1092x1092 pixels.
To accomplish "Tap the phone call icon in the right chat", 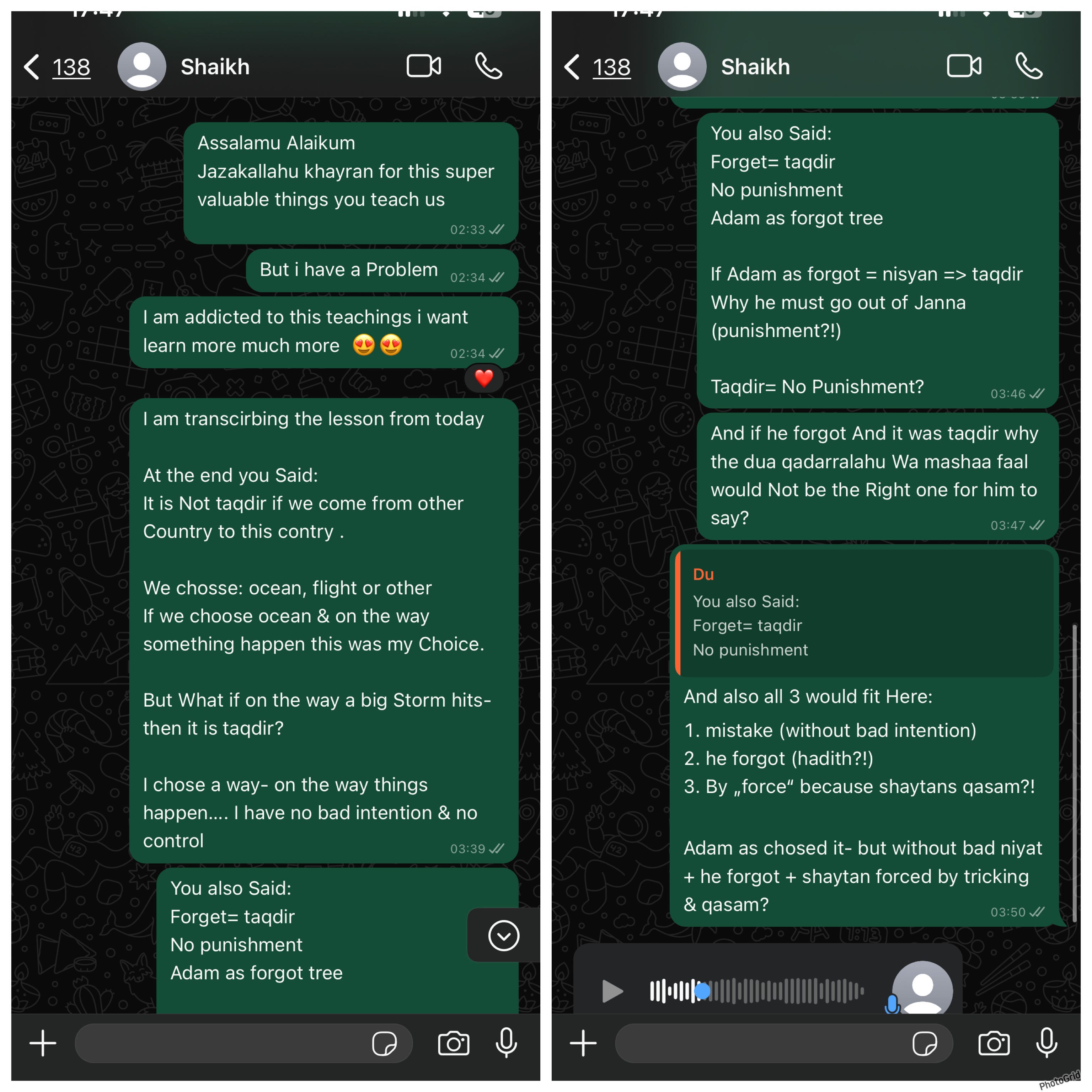I will point(1029,66).
